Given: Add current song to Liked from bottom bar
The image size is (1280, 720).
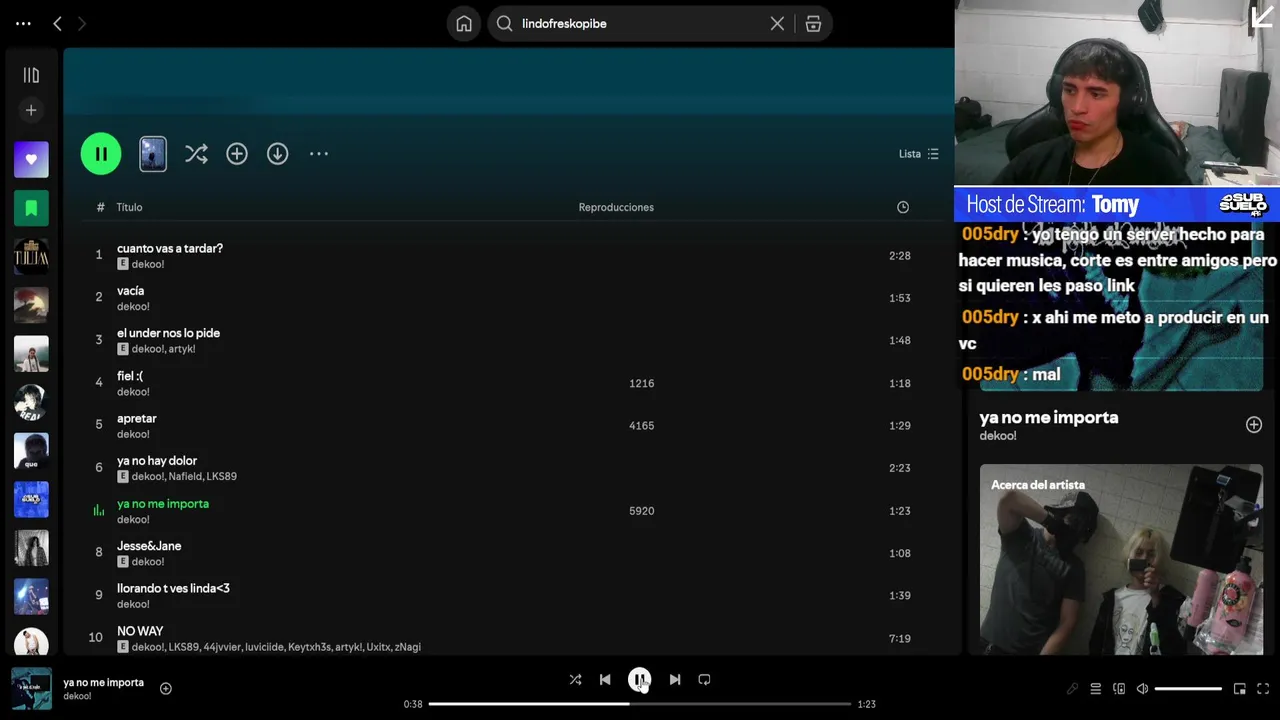Looking at the screenshot, I should [166, 688].
